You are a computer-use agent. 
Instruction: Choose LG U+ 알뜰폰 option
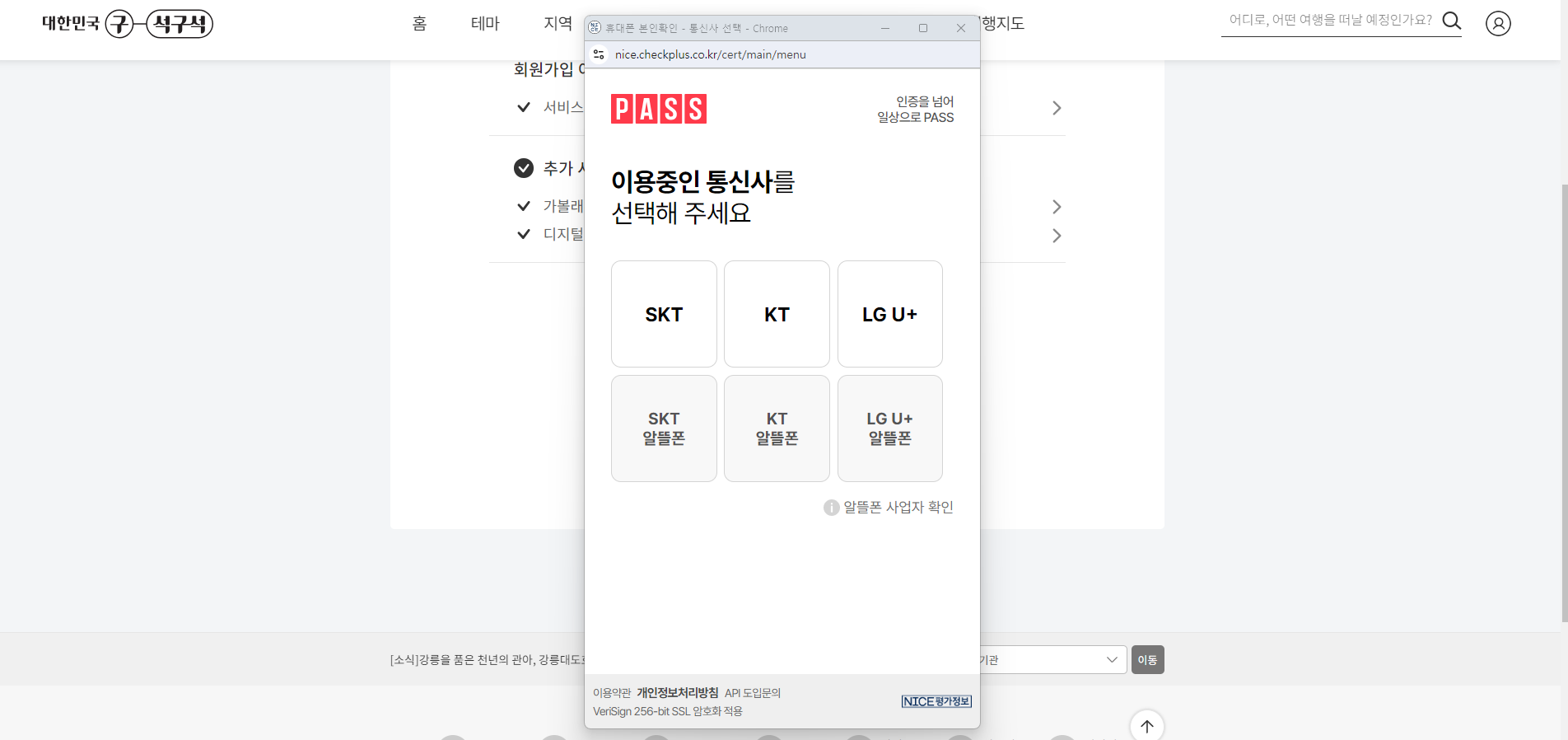coord(890,429)
